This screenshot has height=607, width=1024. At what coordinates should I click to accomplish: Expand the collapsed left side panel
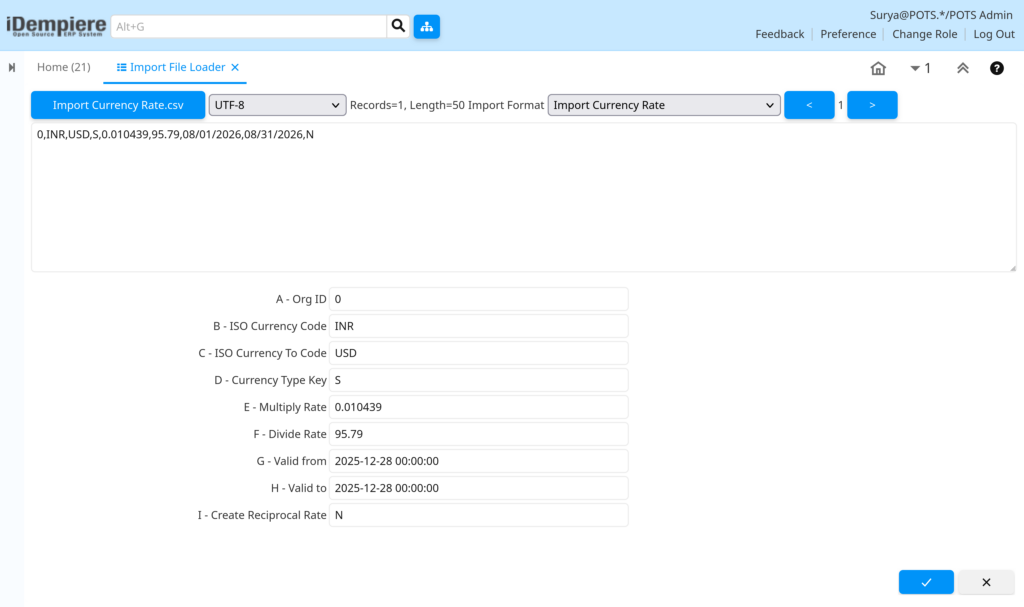point(12,67)
